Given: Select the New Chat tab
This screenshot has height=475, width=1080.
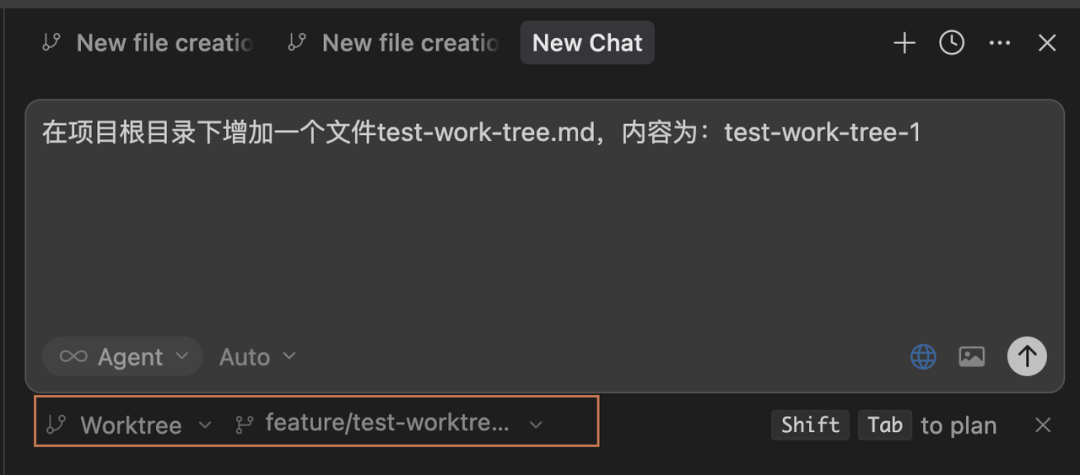Looking at the screenshot, I should click(x=587, y=43).
